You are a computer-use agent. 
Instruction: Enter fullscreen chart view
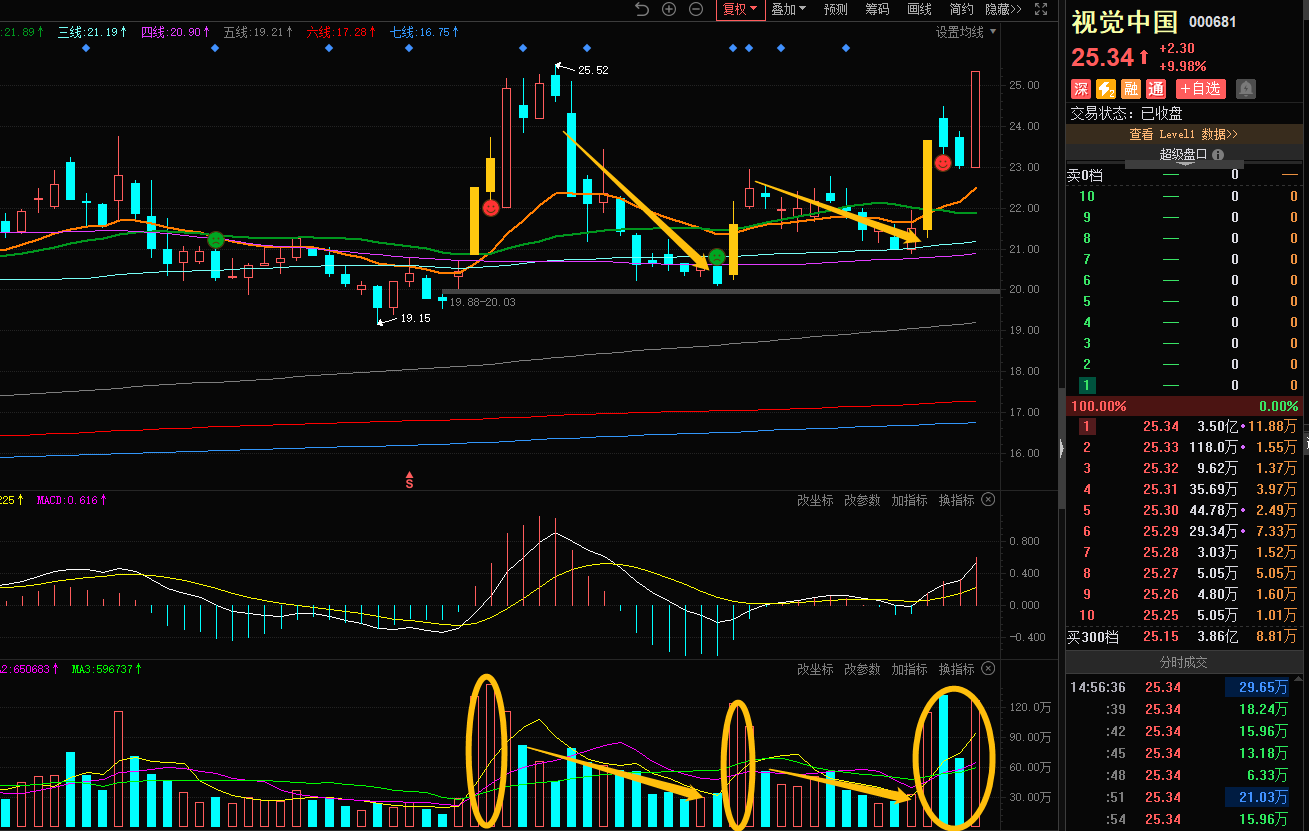coord(1042,9)
